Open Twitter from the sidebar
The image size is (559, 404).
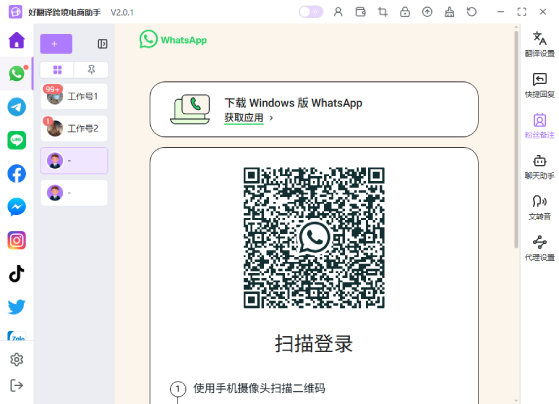[x=16, y=307]
